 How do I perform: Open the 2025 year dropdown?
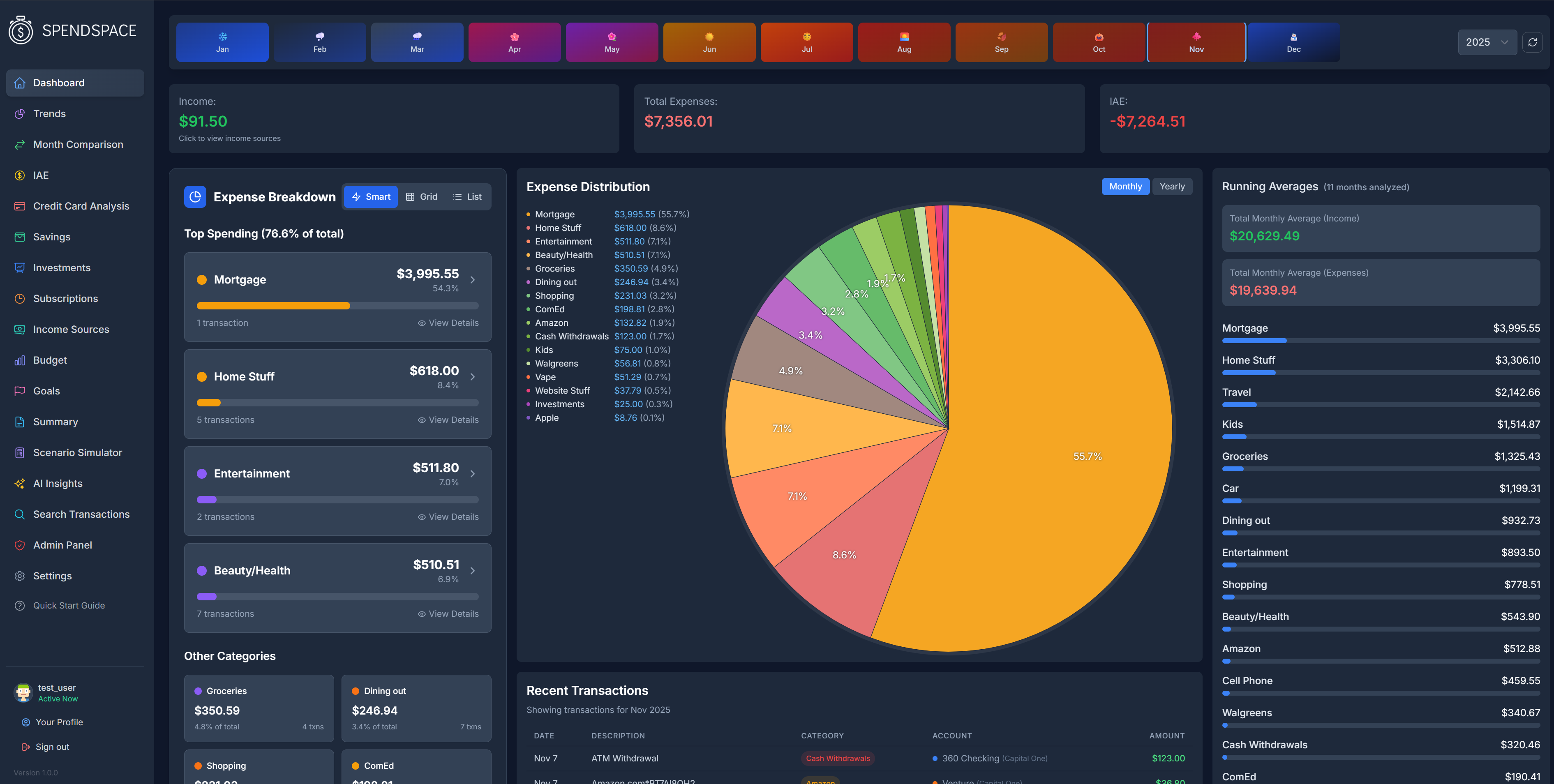pyautogui.click(x=1488, y=42)
